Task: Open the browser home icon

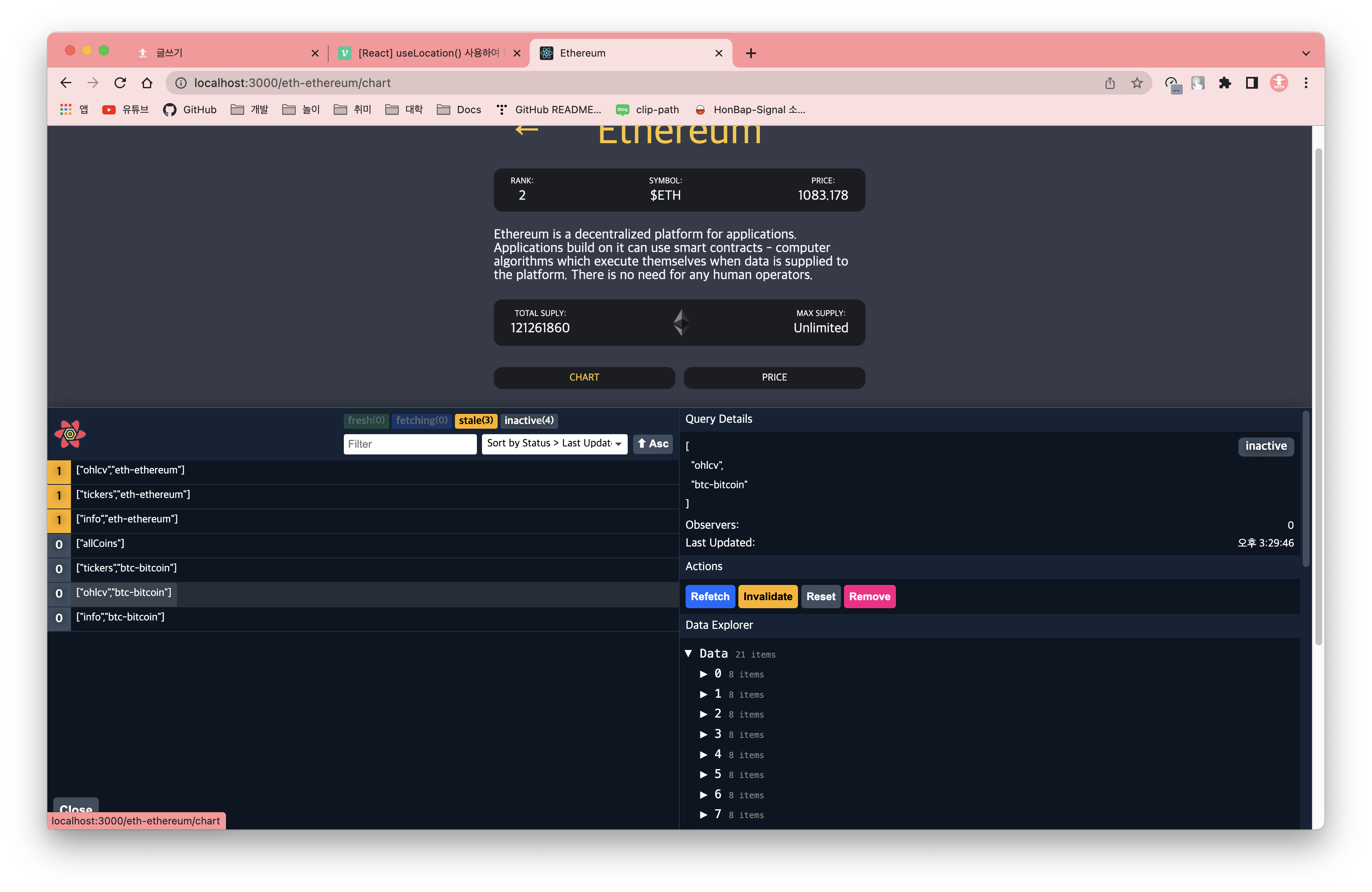Action: [147, 83]
